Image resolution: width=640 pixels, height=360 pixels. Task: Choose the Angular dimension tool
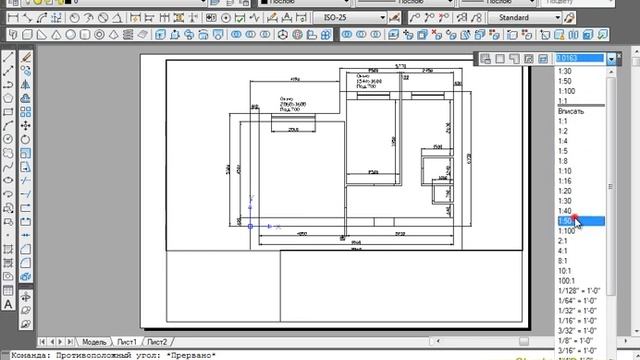coord(117,18)
